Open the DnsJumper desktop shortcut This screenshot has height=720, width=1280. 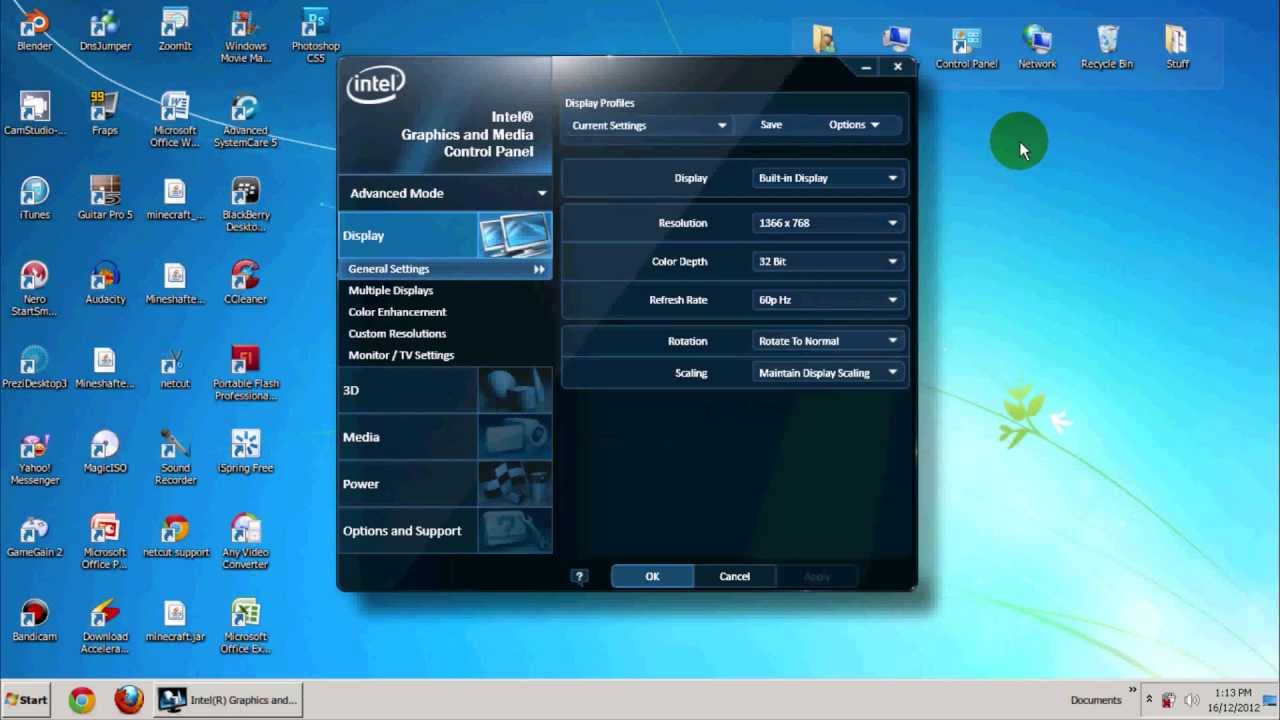(x=105, y=30)
